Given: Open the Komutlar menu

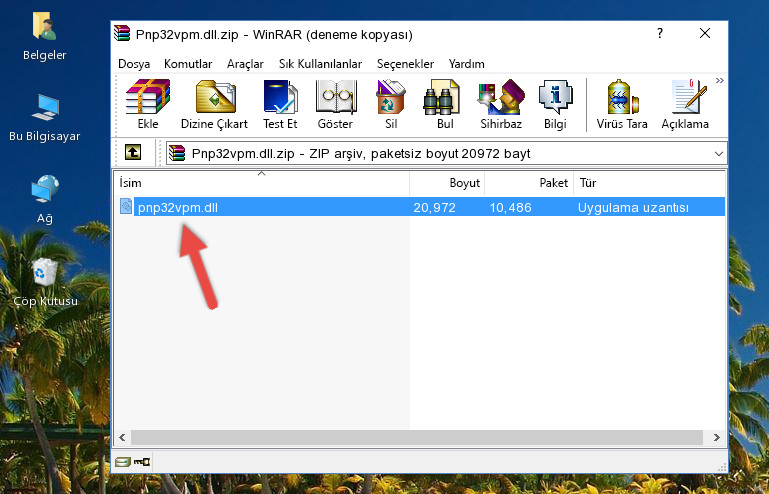Looking at the screenshot, I should pos(188,64).
